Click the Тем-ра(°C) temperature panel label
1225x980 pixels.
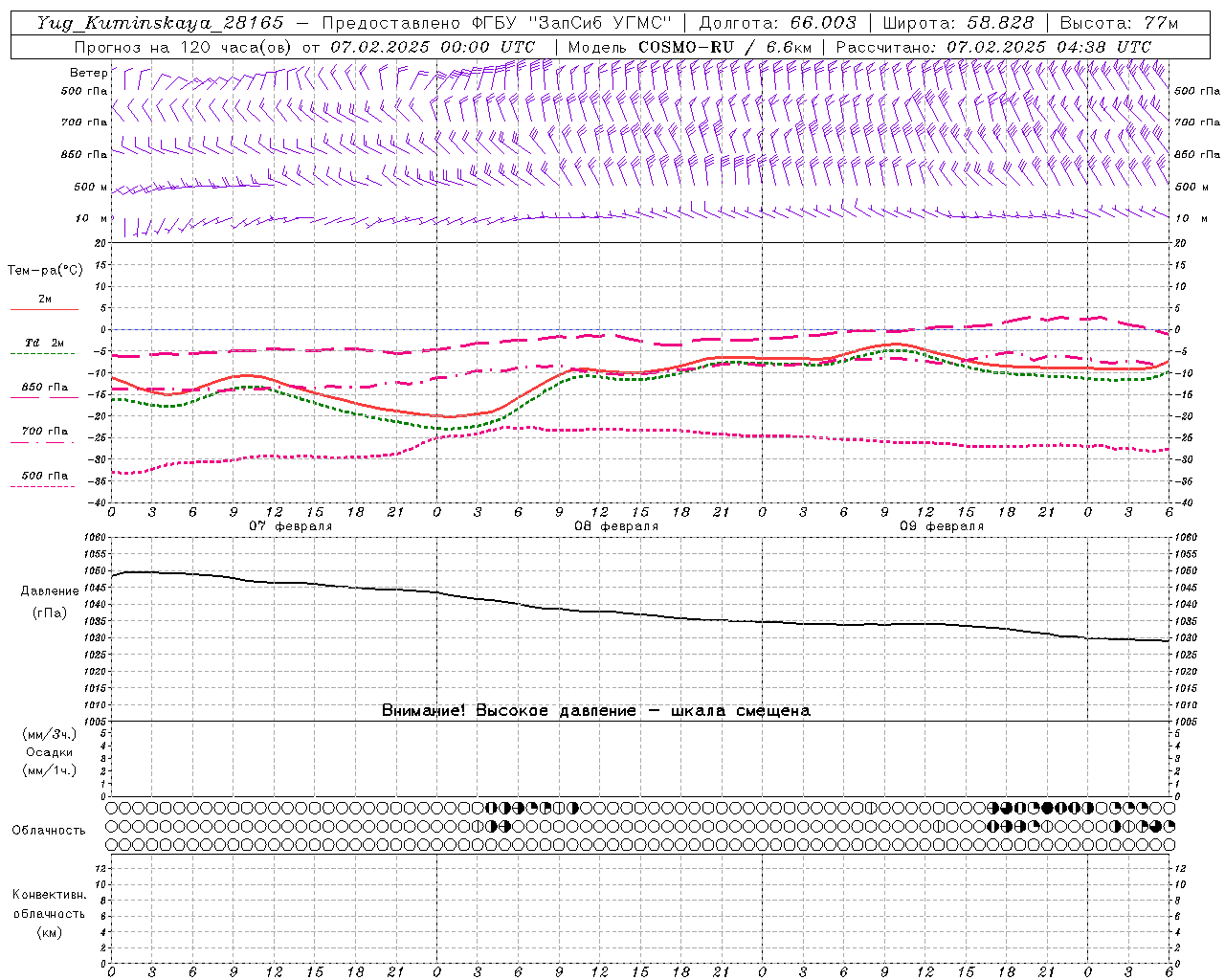click(45, 271)
